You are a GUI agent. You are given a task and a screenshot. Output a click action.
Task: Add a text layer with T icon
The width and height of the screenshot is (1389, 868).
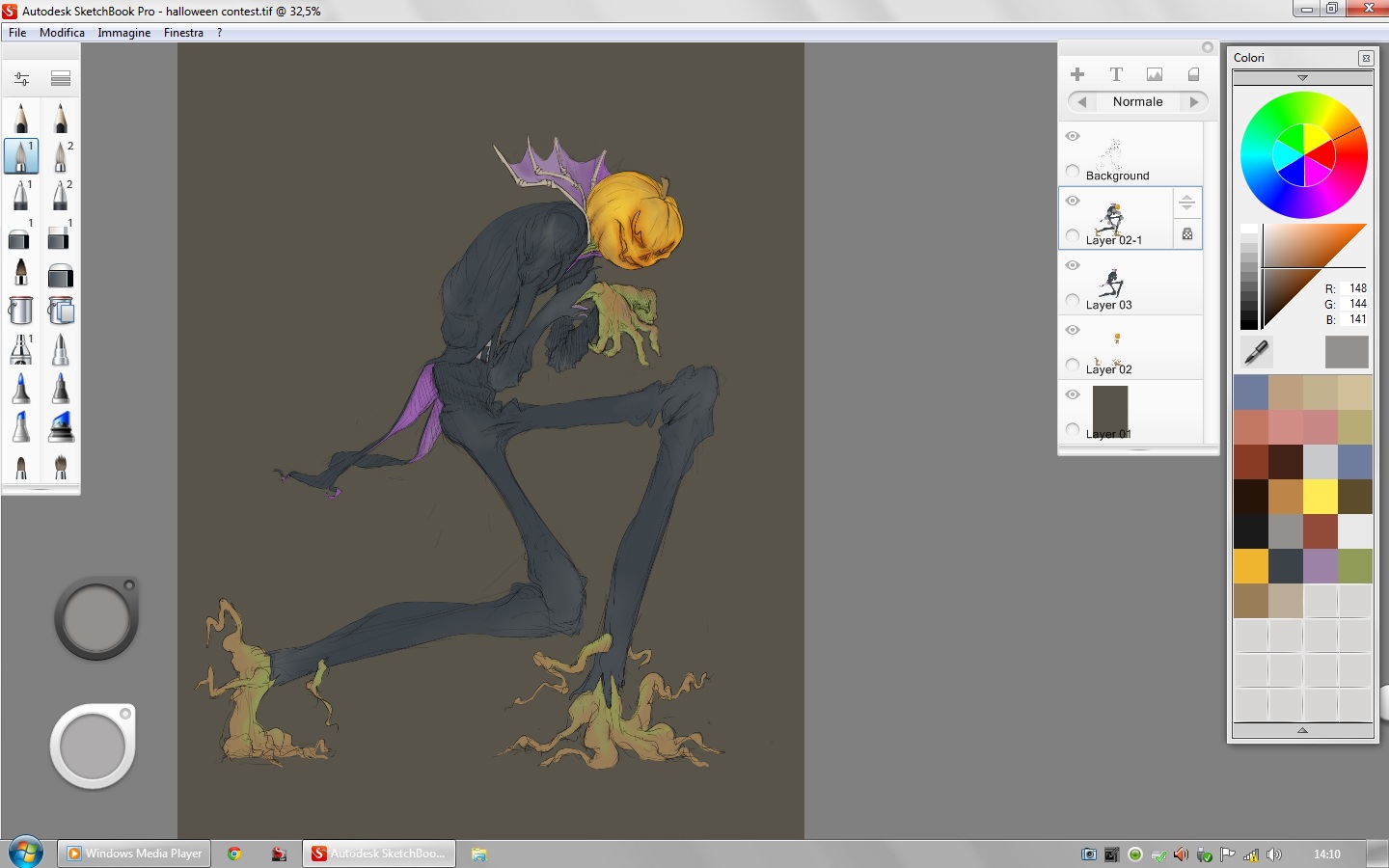1116,74
